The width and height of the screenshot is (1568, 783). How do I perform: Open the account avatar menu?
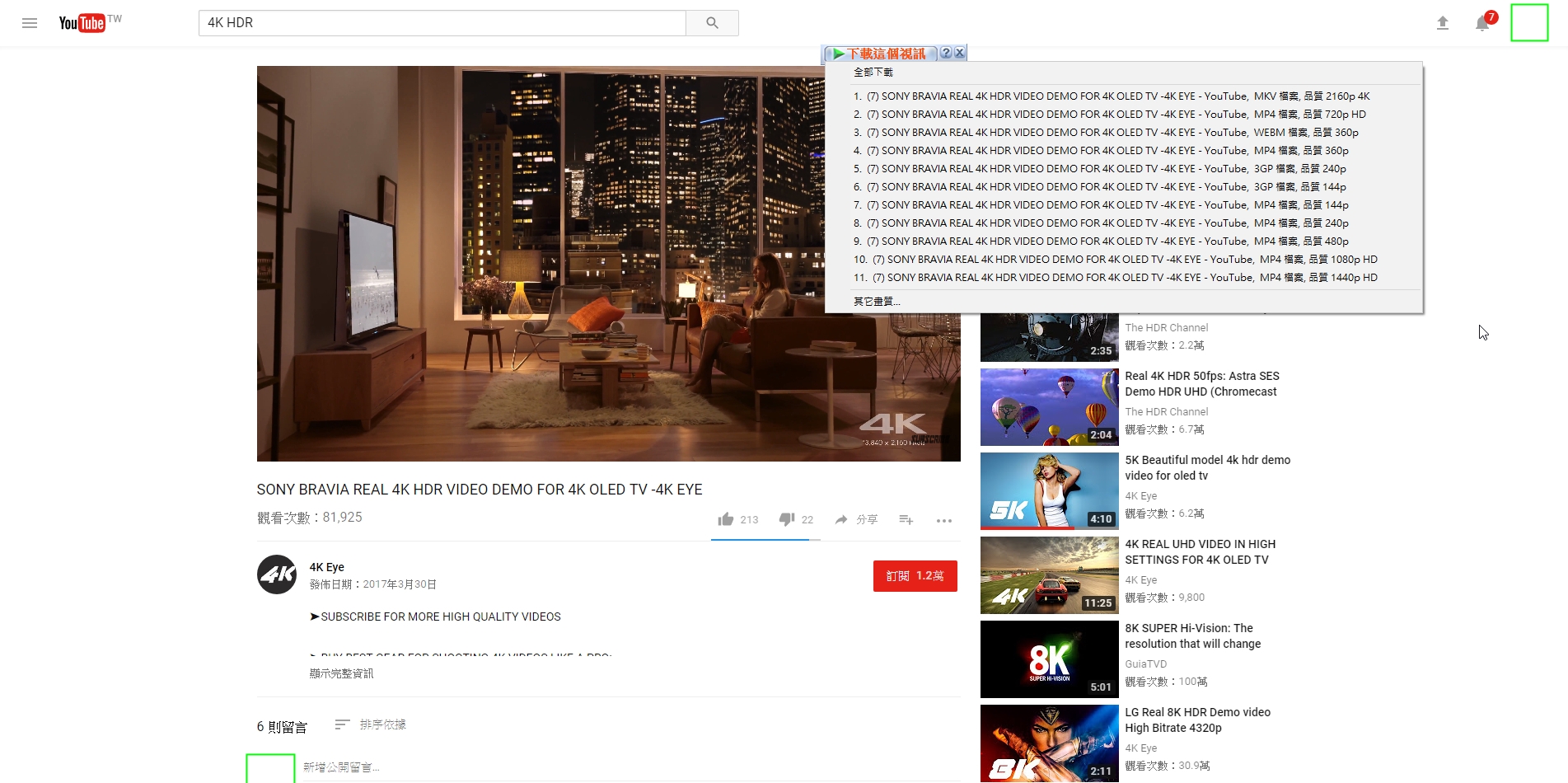tap(1529, 22)
